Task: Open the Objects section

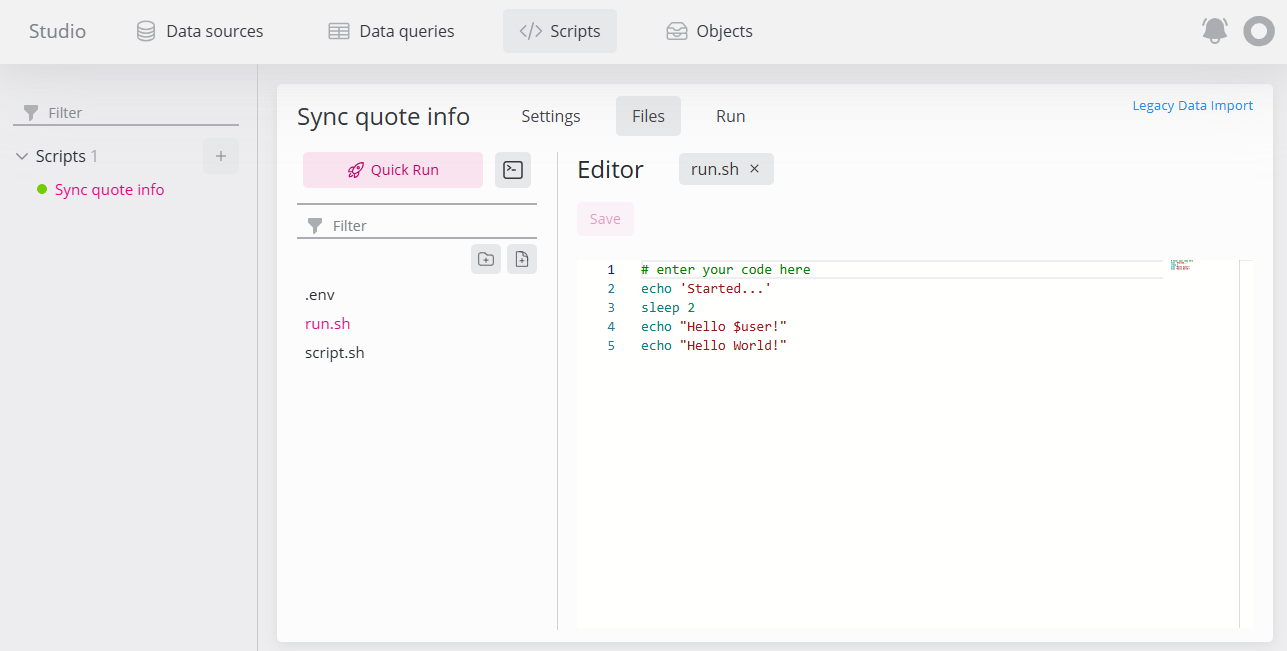Action: (x=710, y=31)
